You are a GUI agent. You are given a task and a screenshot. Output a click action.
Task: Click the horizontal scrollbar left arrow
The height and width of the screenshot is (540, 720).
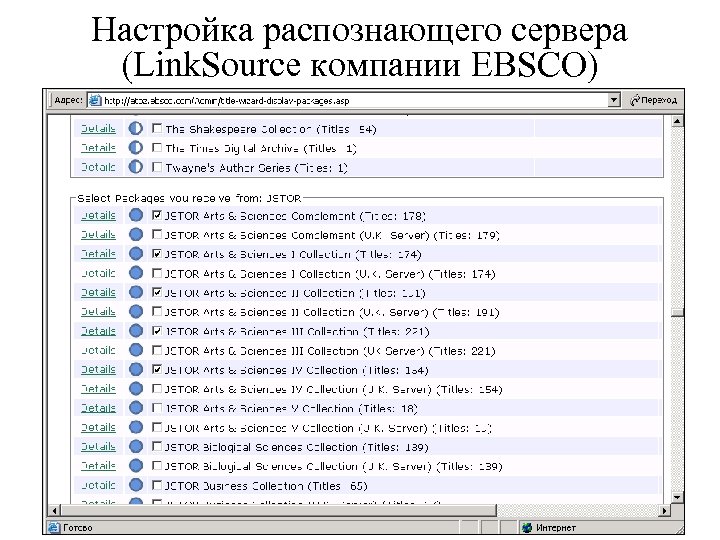(54, 510)
